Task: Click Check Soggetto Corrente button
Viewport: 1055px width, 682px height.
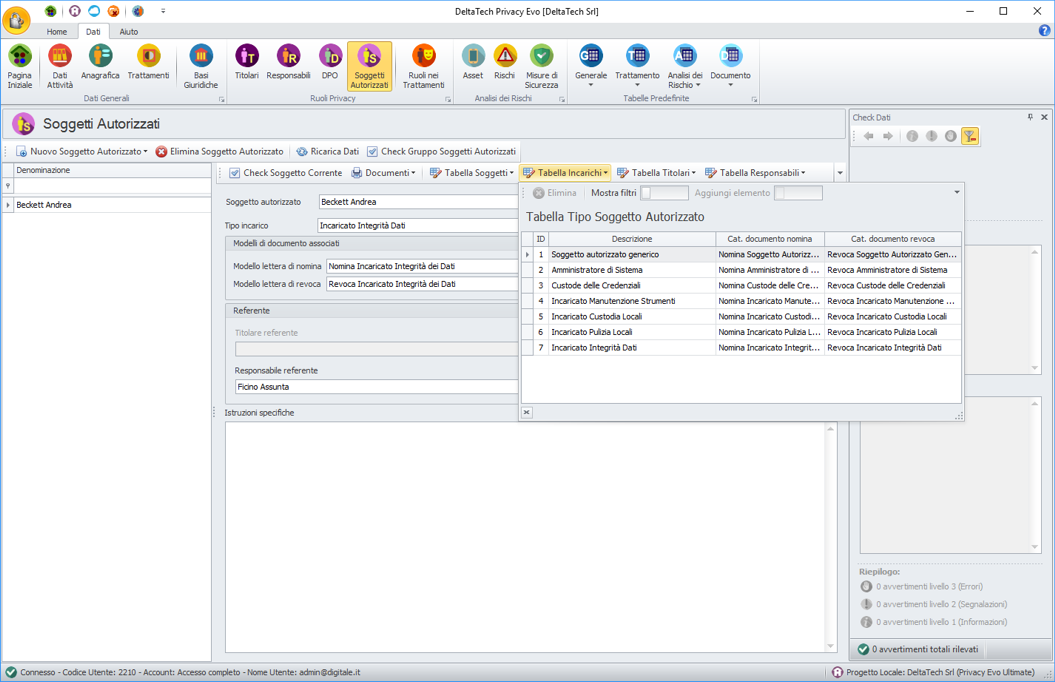Action: point(285,173)
